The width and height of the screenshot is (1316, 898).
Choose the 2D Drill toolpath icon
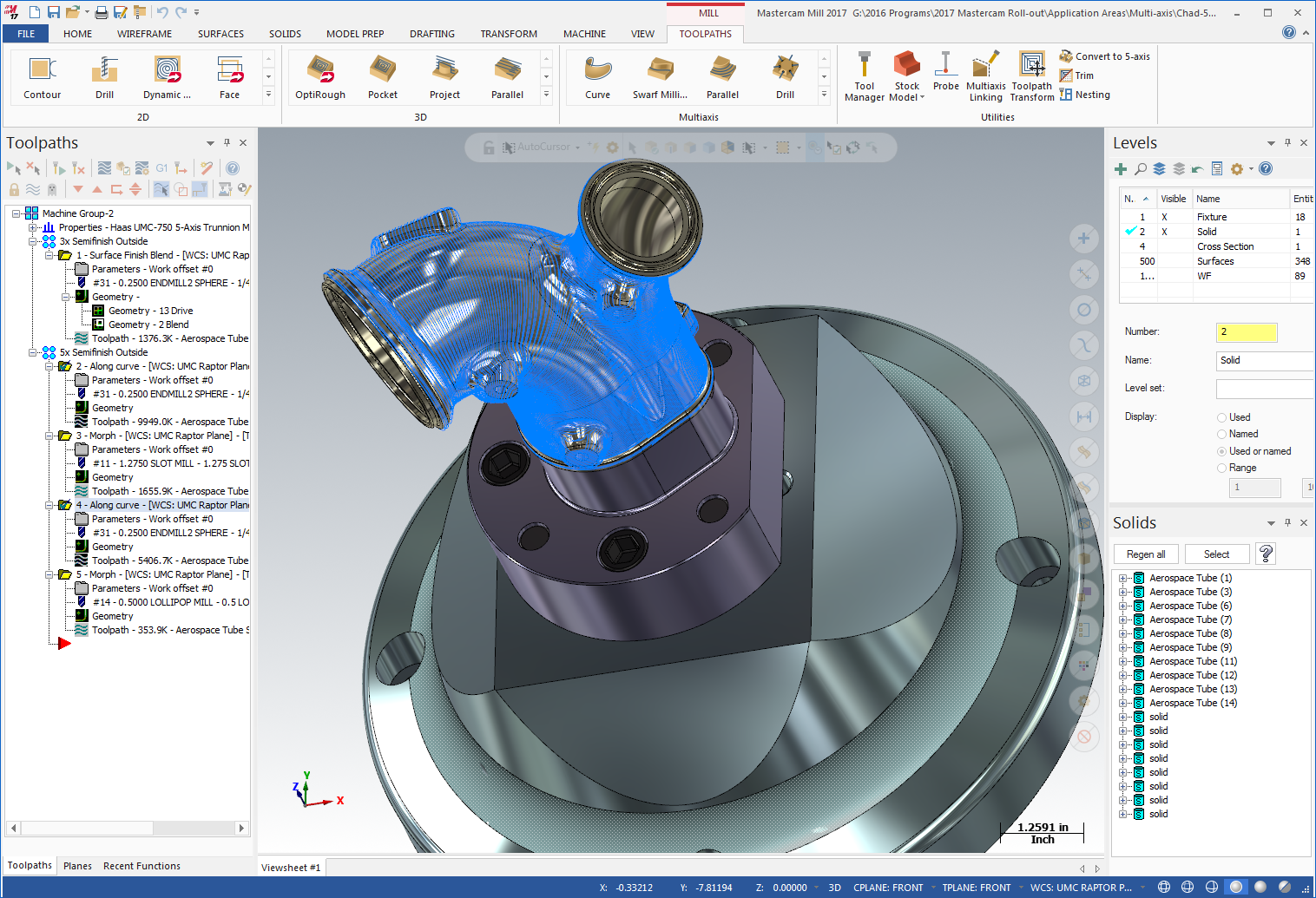(x=105, y=77)
